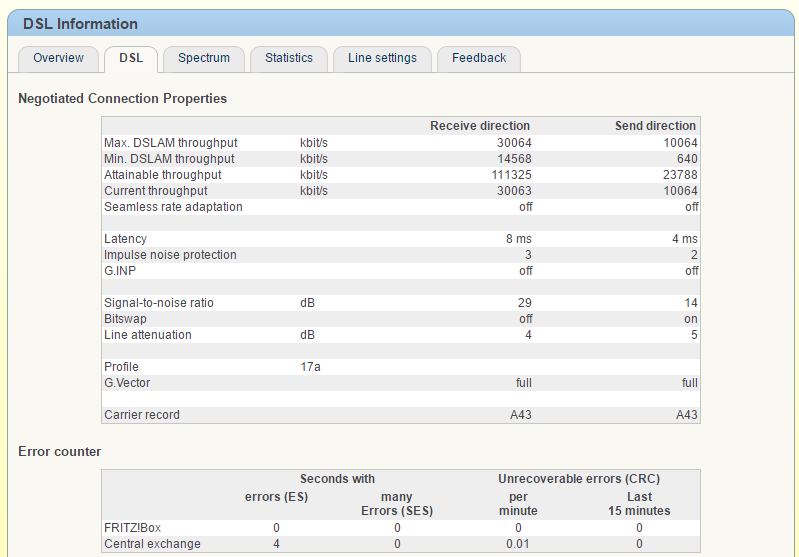799x557 pixels.
Task: Select the DSL tab
Action: (x=131, y=58)
